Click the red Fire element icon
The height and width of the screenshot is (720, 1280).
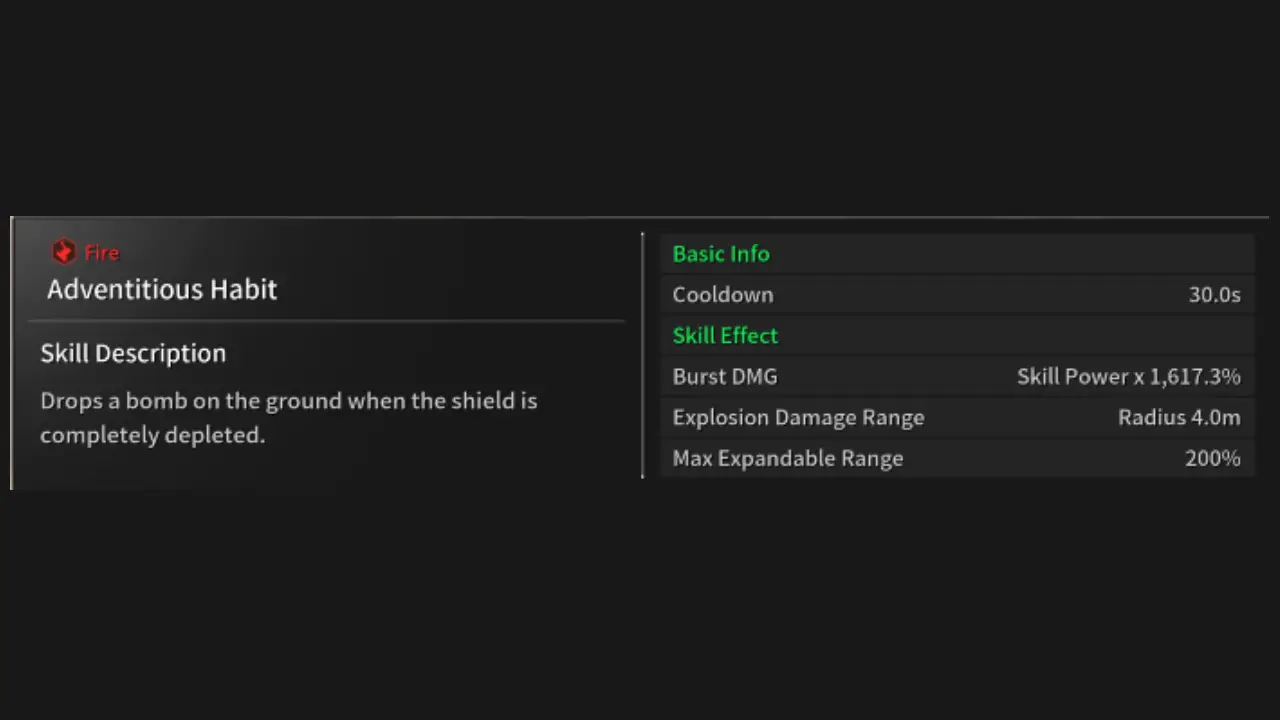(x=63, y=251)
